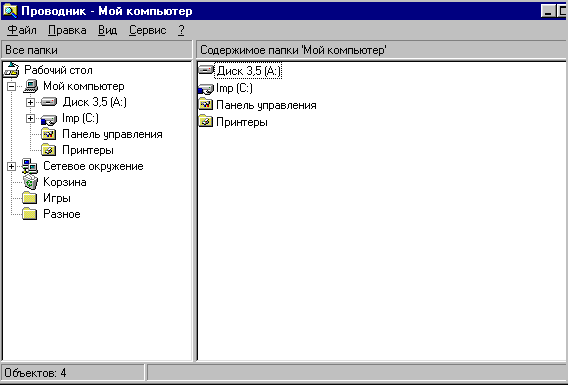Image resolution: width=568 pixels, height=386 pixels.
Task: Select Корзина label in tree
Action: click(x=65, y=182)
